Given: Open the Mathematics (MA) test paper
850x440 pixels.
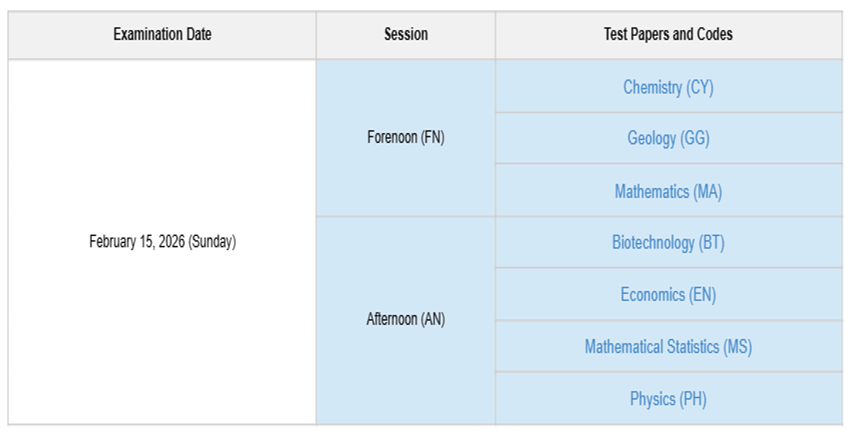Looking at the screenshot, I should [668, 191].
